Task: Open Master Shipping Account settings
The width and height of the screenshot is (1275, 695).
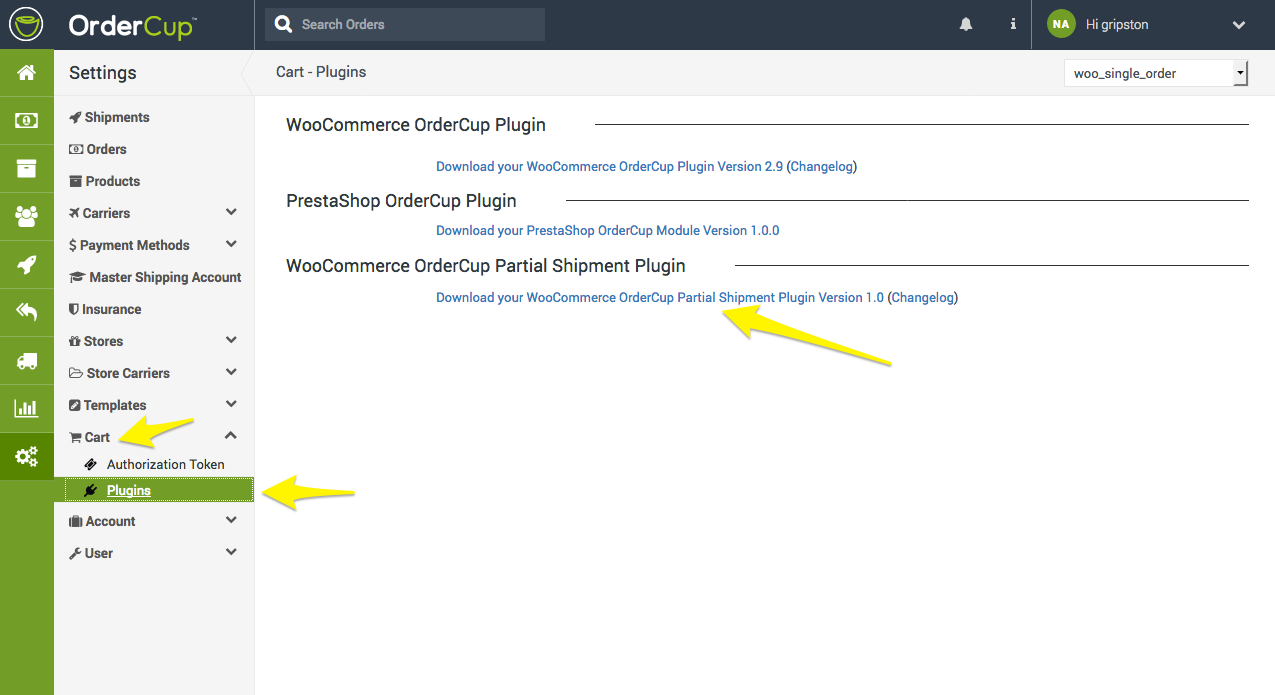Action: (155, 277)
